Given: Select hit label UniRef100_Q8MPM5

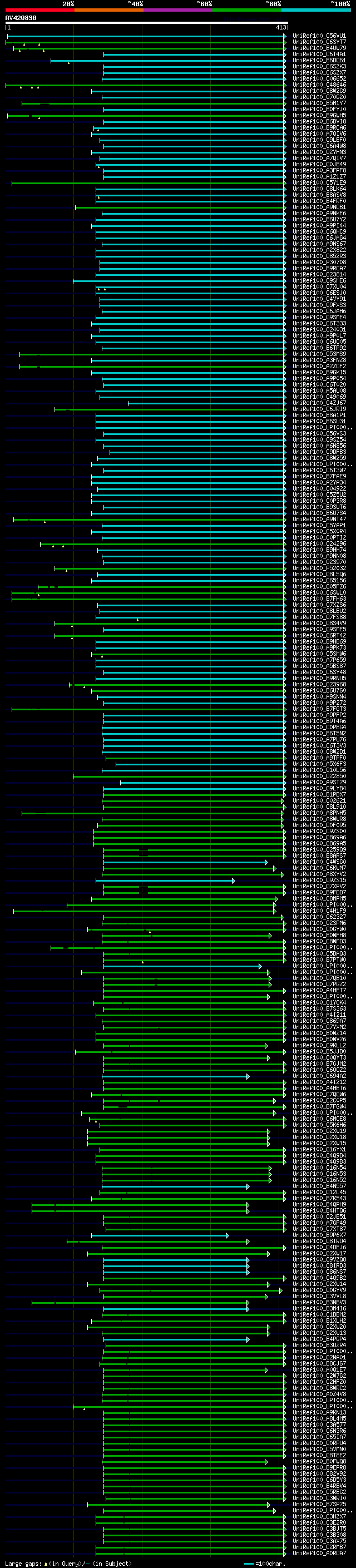Looking at the screenshot, I should pyautogui.click(x=319, y=898).
